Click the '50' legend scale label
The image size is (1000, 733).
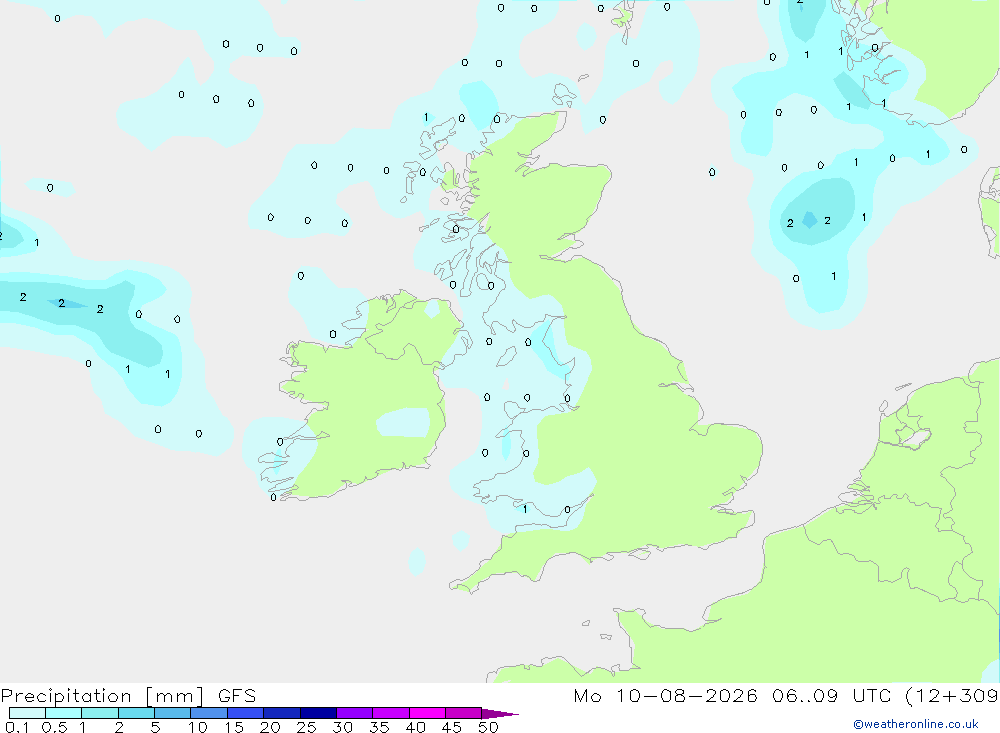489,727
